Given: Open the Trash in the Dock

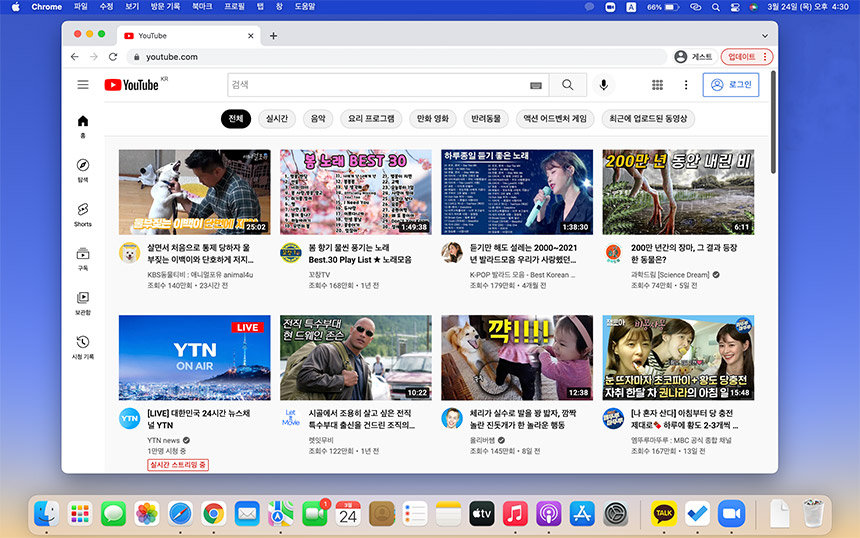Looking at the screenshot, I should pyautogui.click(x=813, y=513).
